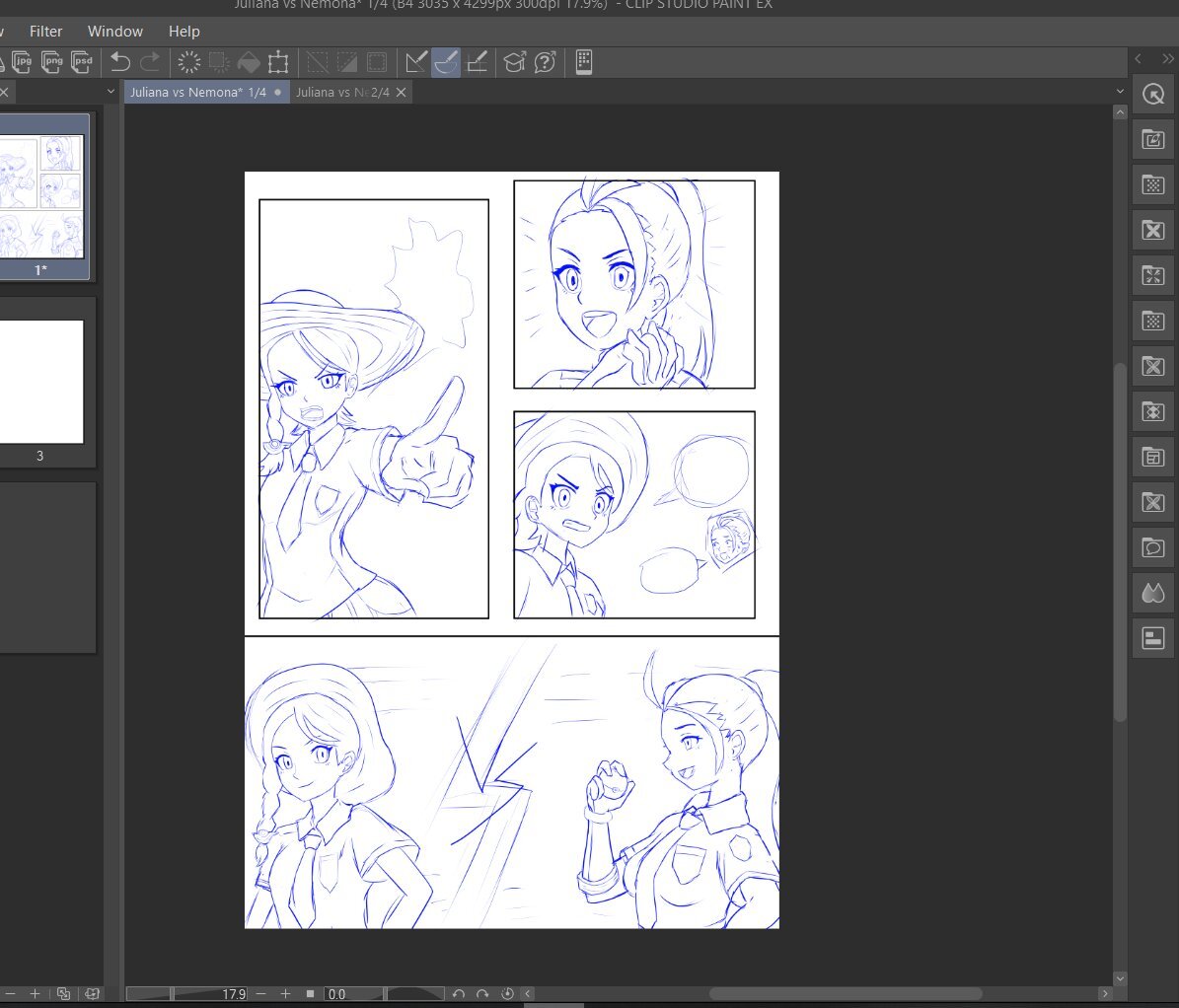Click the Clear command icon
The width and height of the screenshot is (1179, 1008).
(189, 61)
